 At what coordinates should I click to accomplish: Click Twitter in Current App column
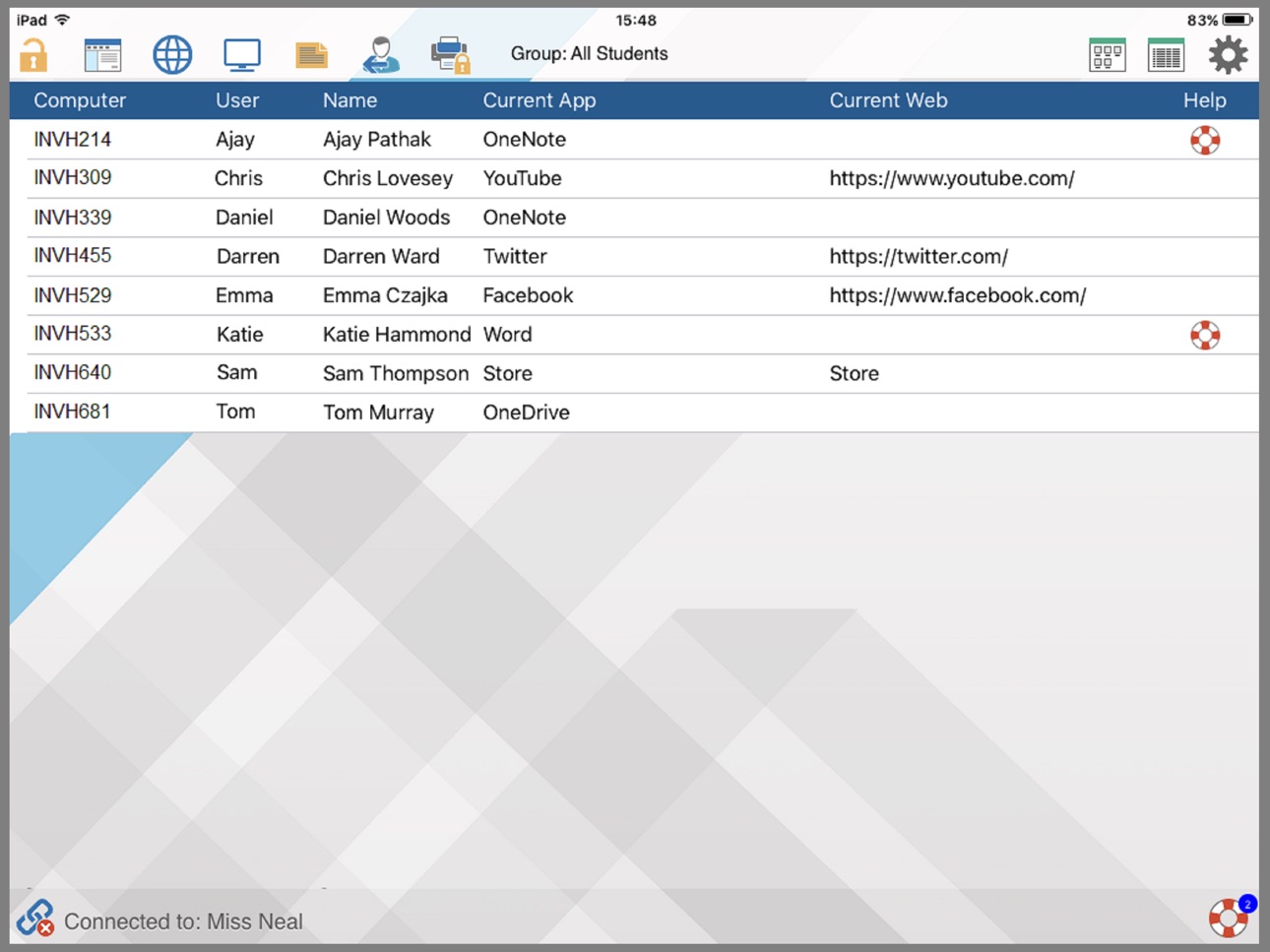coord(514,257)
